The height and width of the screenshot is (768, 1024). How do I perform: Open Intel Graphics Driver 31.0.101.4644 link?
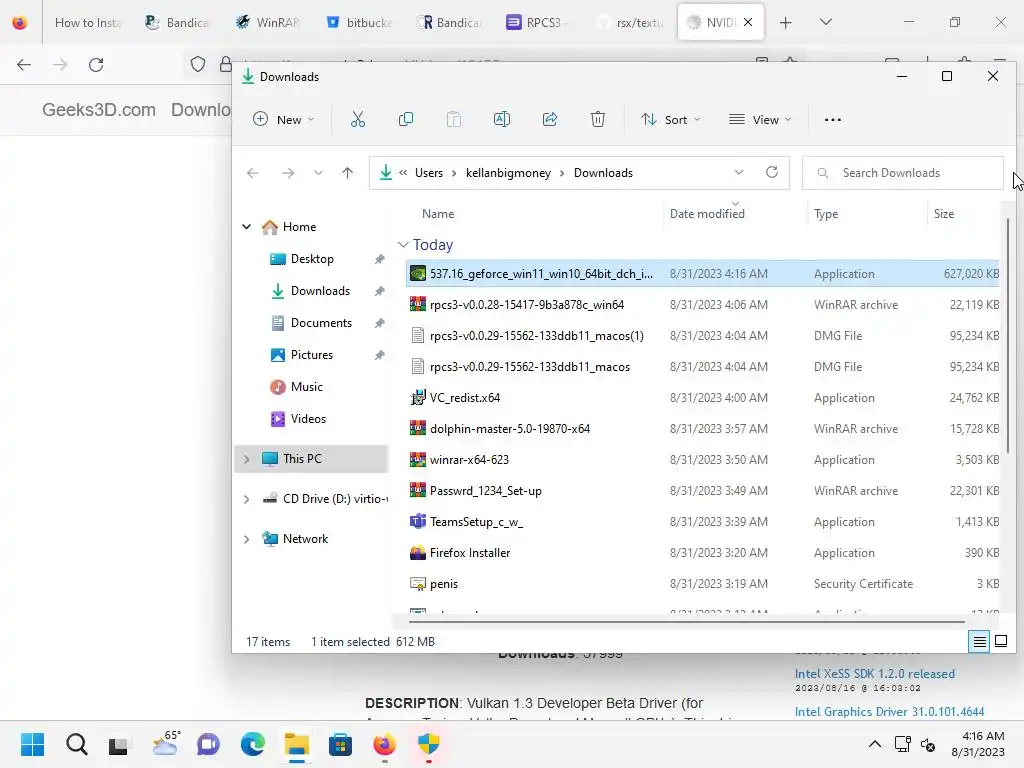[x=889, y=712]
